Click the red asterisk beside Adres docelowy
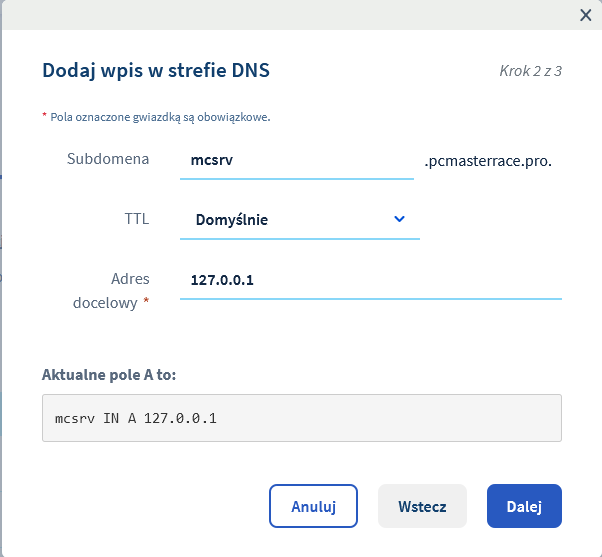 pos(147,302)
